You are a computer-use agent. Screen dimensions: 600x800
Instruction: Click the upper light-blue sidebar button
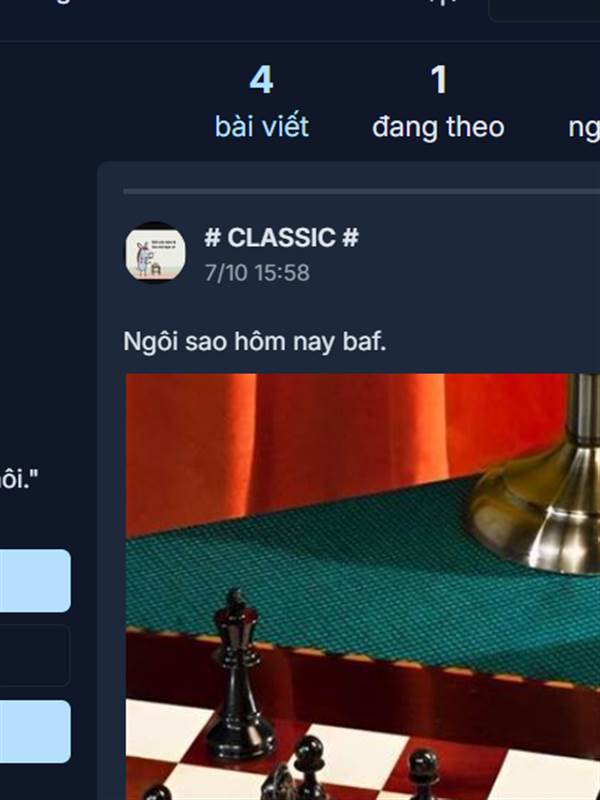35,581
